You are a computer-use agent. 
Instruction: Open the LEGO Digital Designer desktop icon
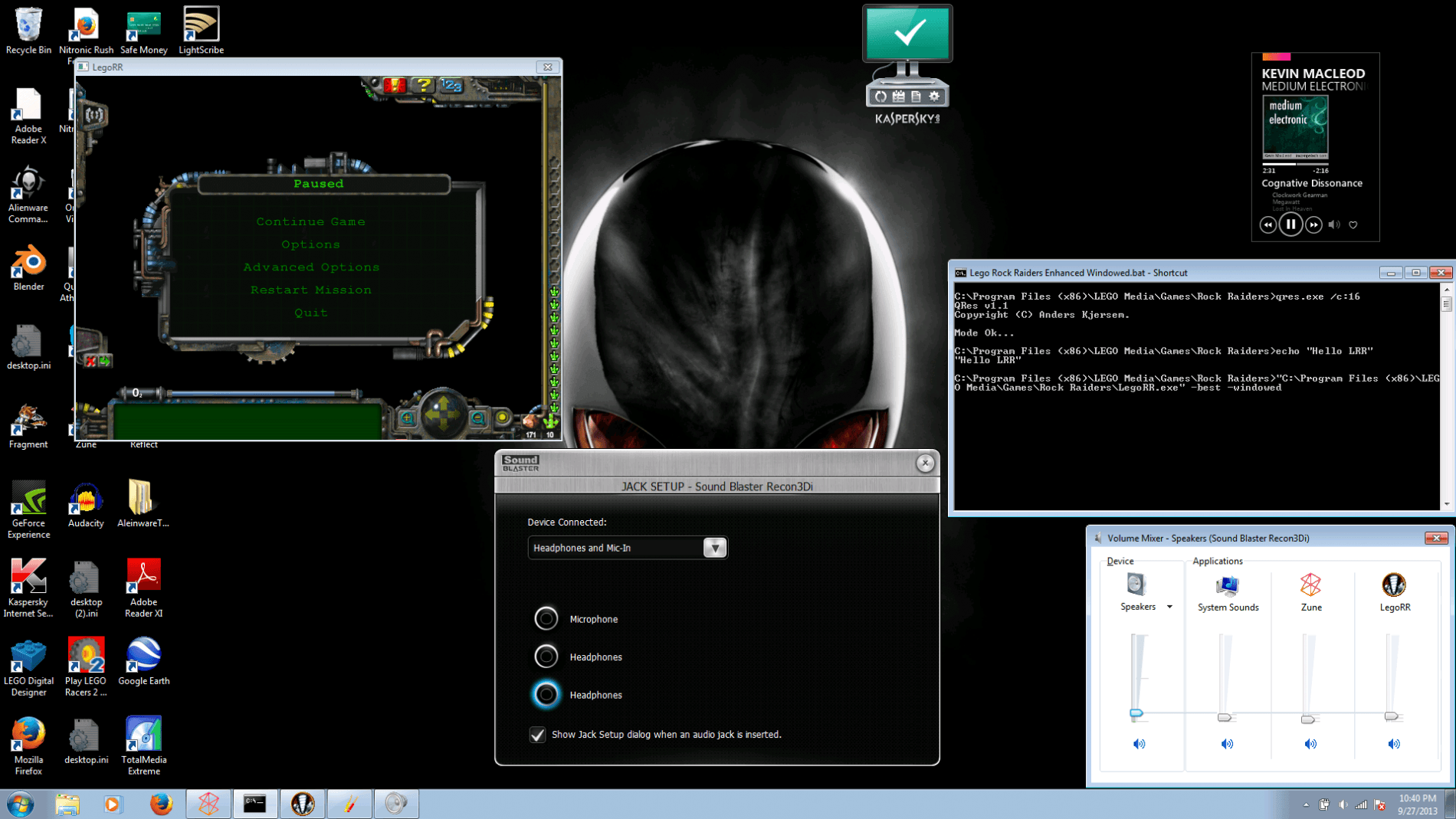coord(28,668)
